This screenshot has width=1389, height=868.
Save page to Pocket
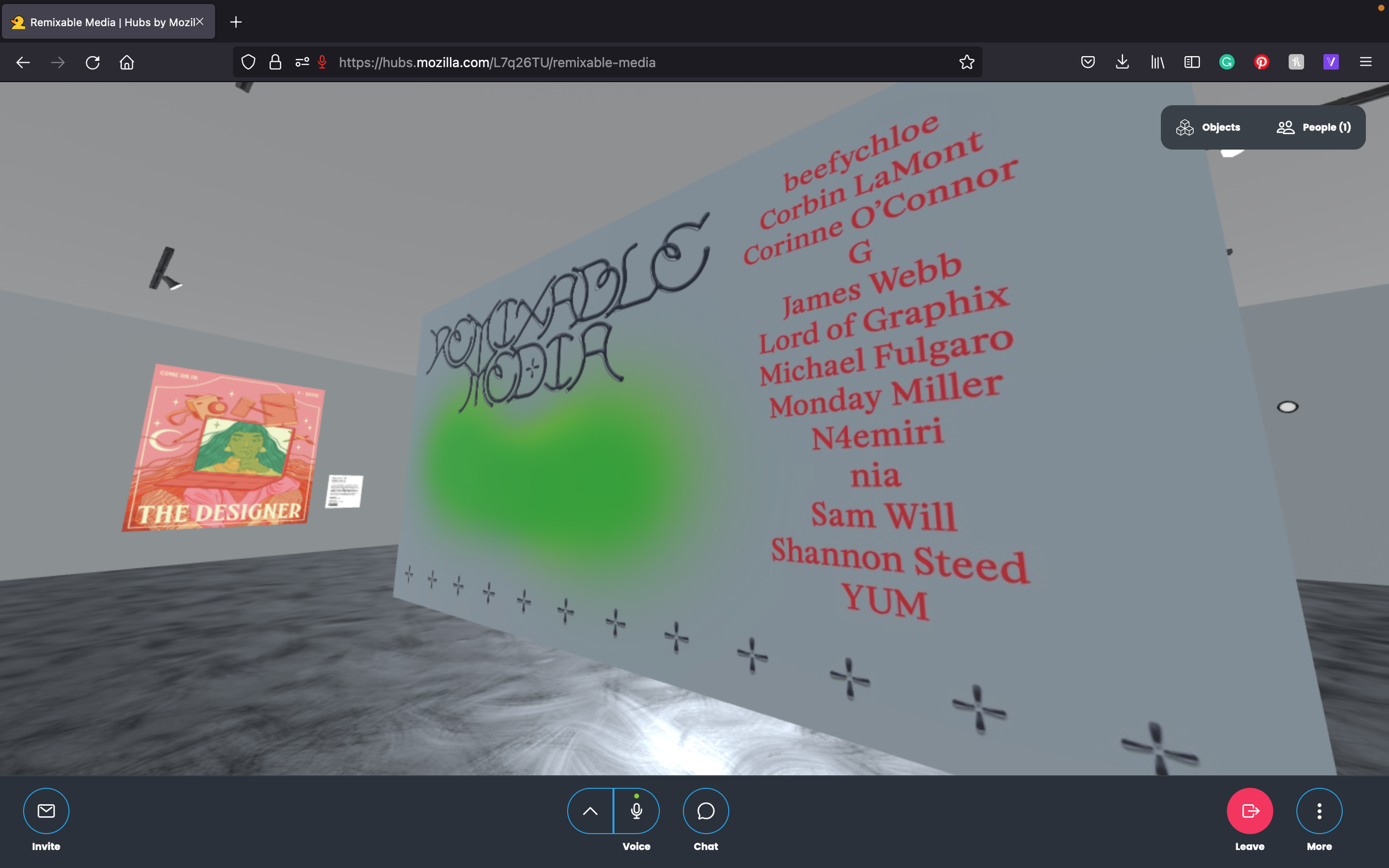[x=1087, y=62]
